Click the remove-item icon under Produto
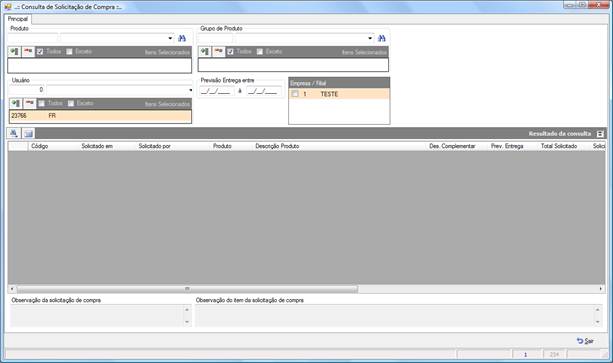 click(28, 52)
